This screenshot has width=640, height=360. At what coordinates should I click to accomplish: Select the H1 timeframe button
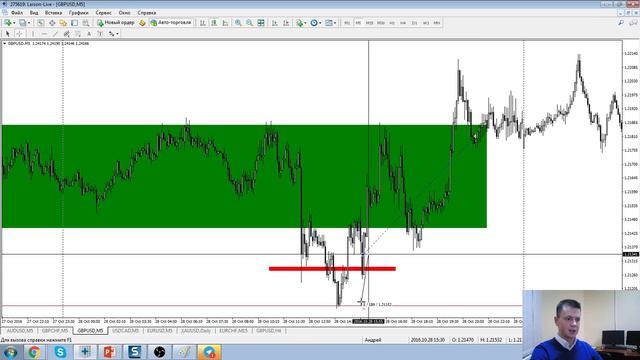tap(392, 23)
